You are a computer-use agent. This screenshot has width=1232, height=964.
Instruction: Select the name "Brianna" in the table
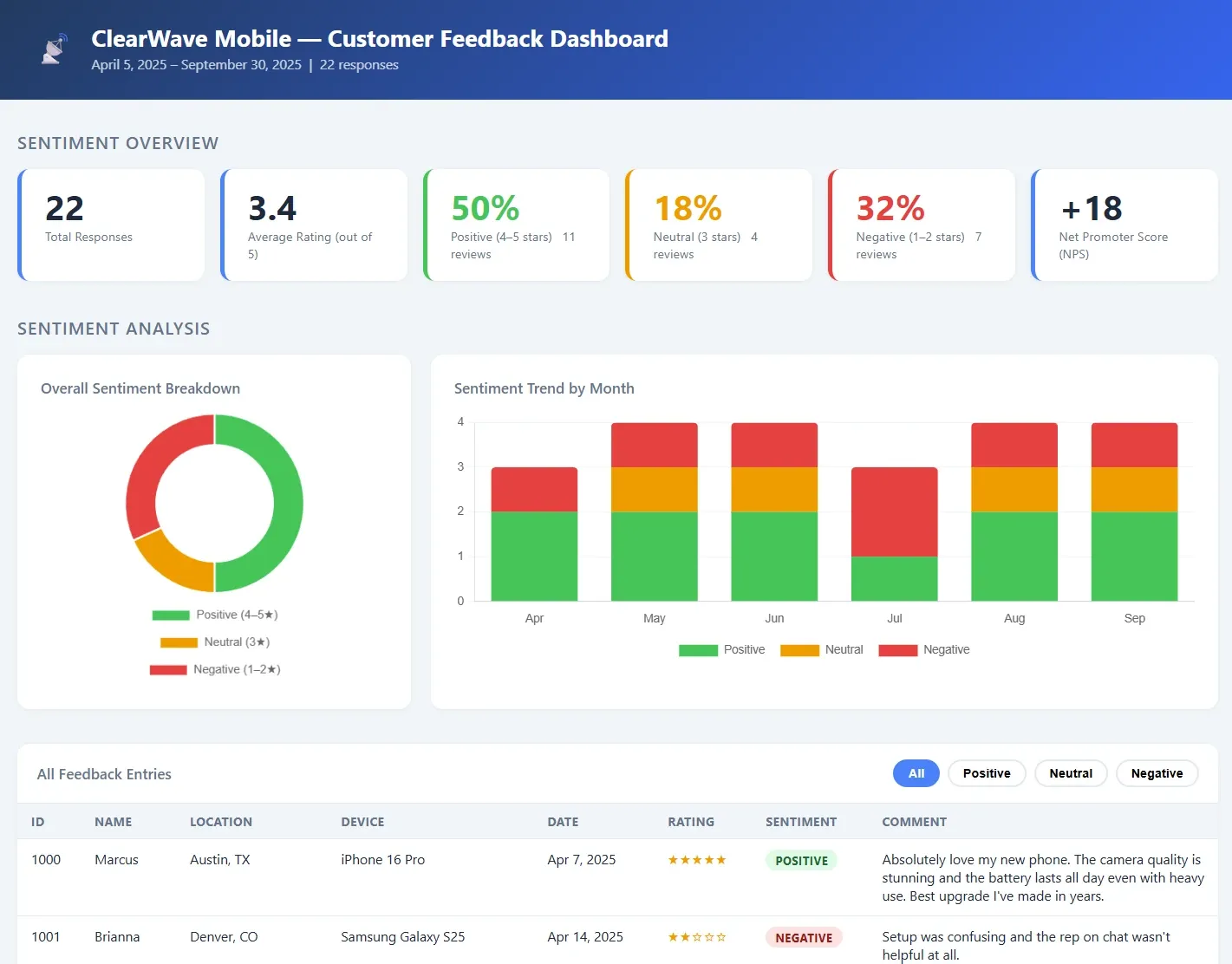click(x=117, y=937)
